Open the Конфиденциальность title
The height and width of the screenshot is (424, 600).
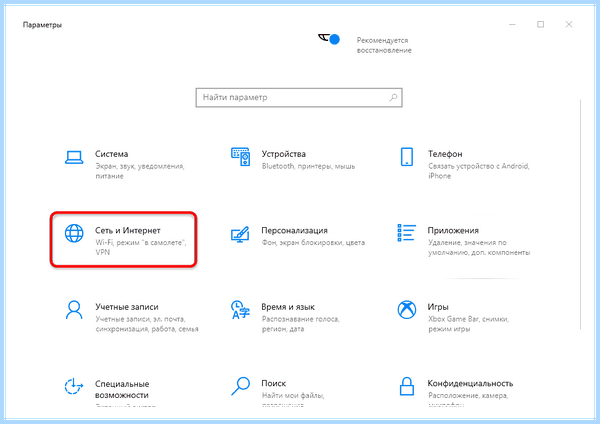pos(470,383)
